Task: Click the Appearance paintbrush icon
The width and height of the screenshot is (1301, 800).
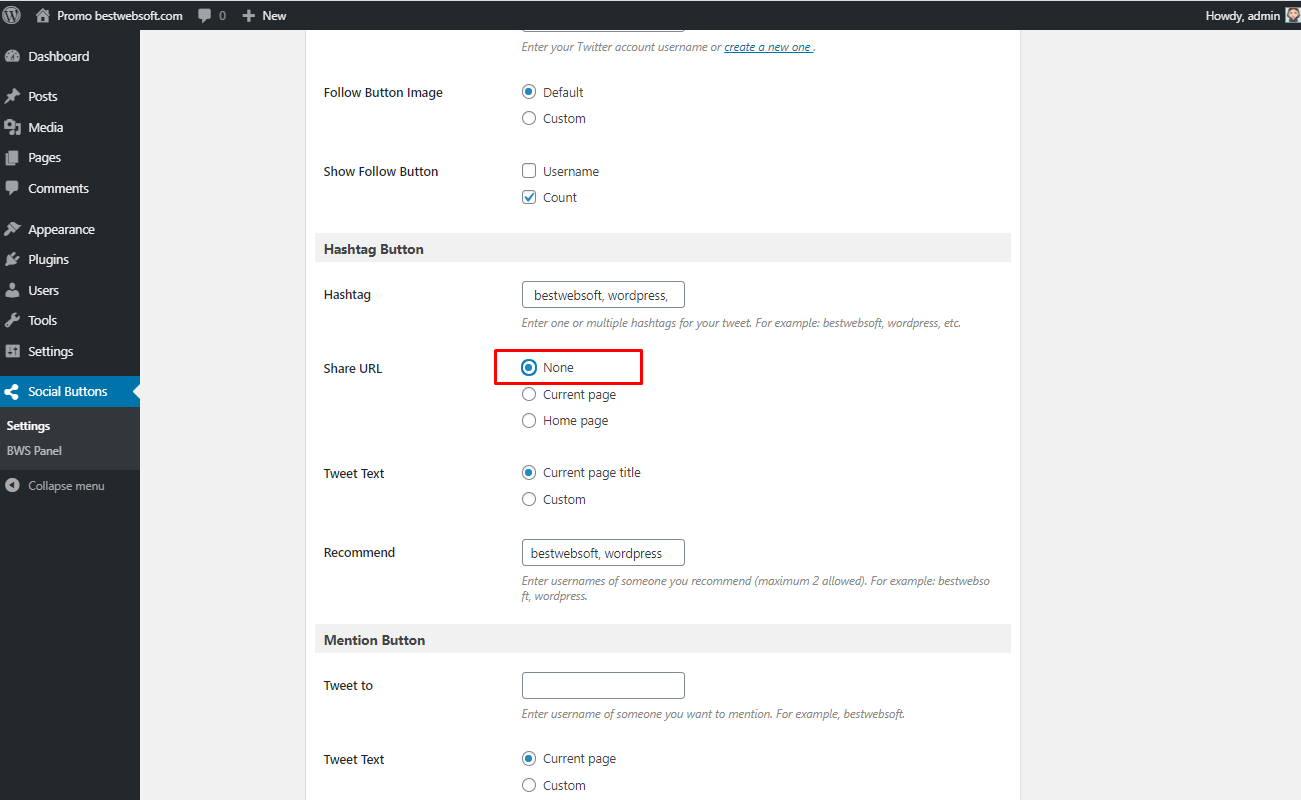Action: (12, 229)
